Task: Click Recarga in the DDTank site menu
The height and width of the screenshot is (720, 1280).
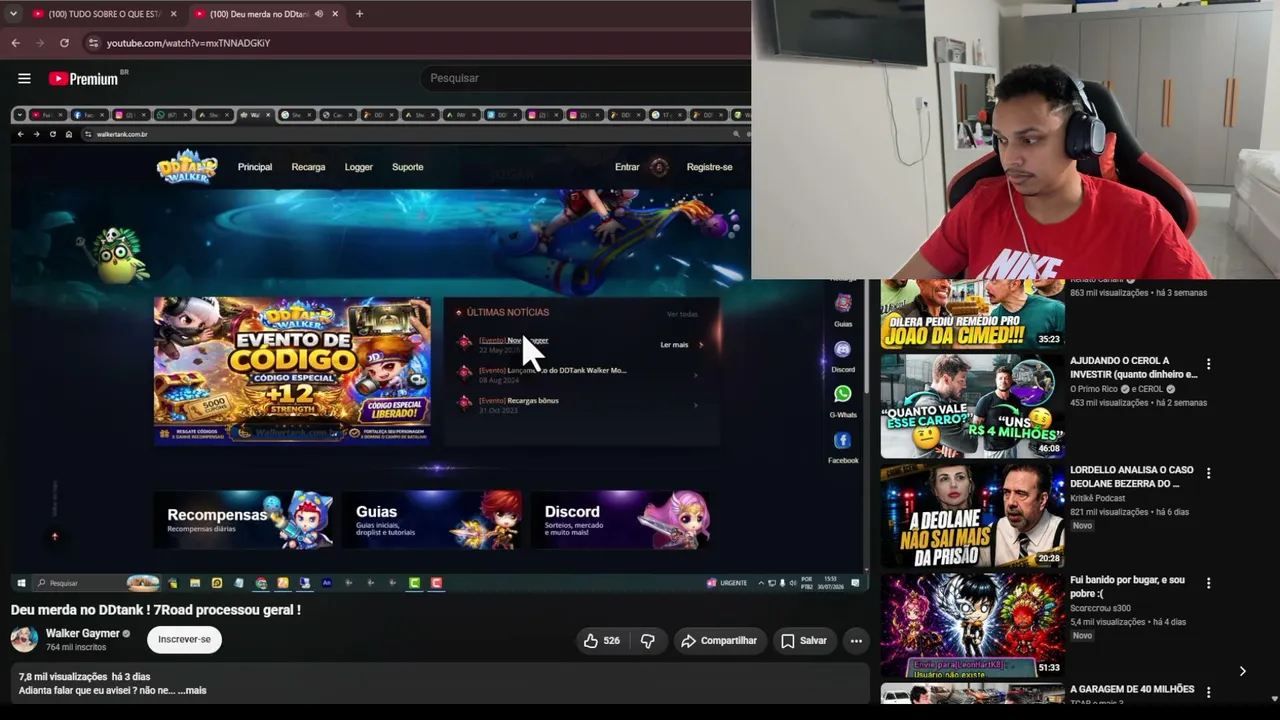Action: [x=308, y=167]
